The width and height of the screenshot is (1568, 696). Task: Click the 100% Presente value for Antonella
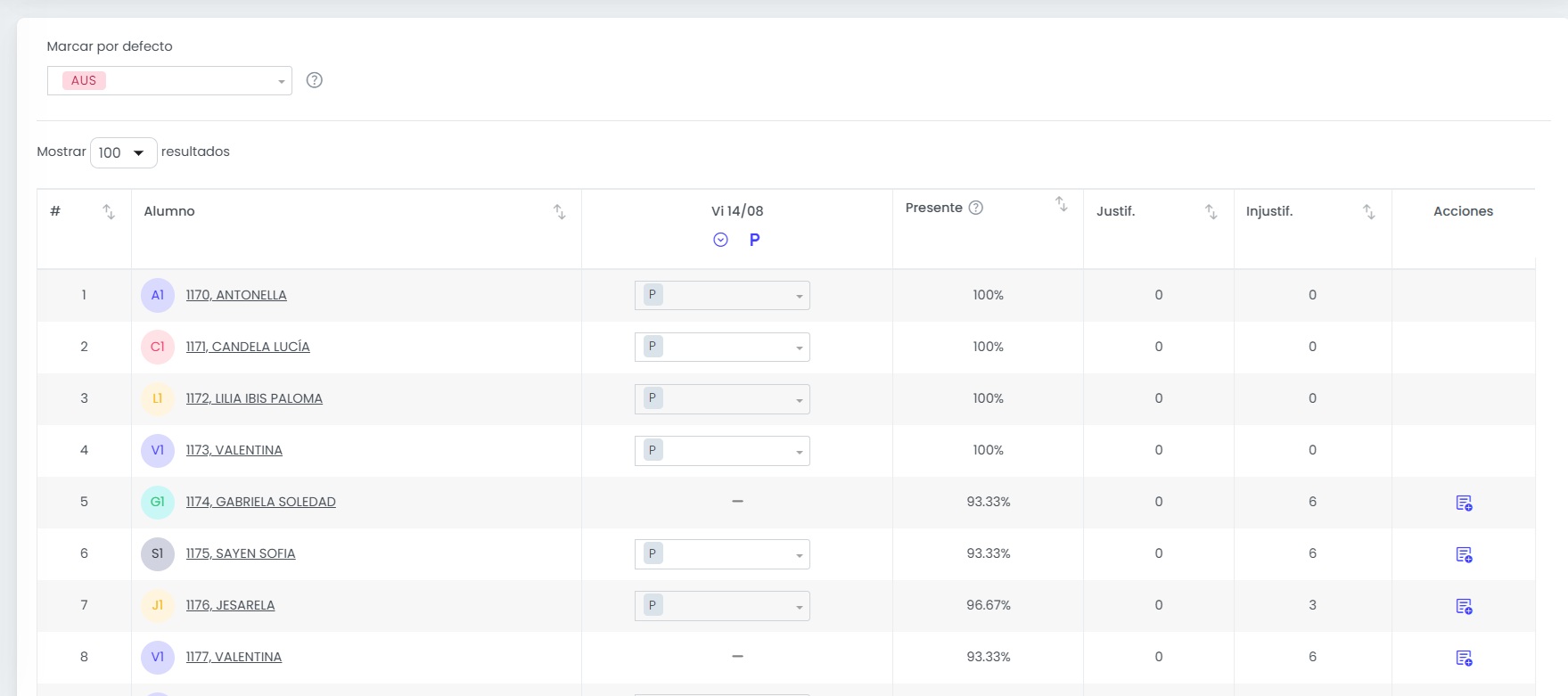pyautogui.click(x=989, y=295)
